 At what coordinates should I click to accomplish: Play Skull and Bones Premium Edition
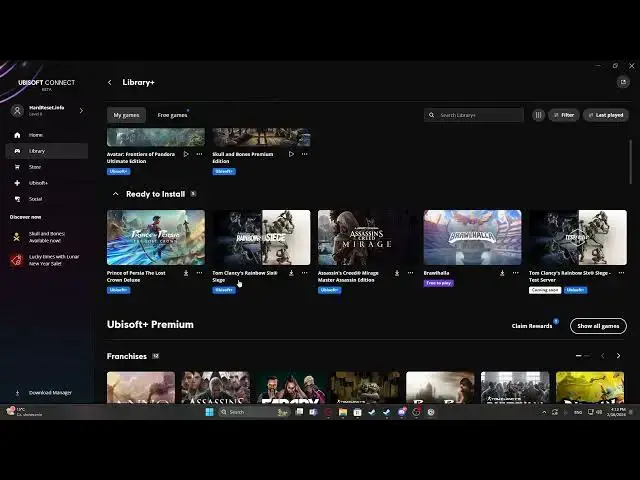pyautogui.click(x=291, y=154)
